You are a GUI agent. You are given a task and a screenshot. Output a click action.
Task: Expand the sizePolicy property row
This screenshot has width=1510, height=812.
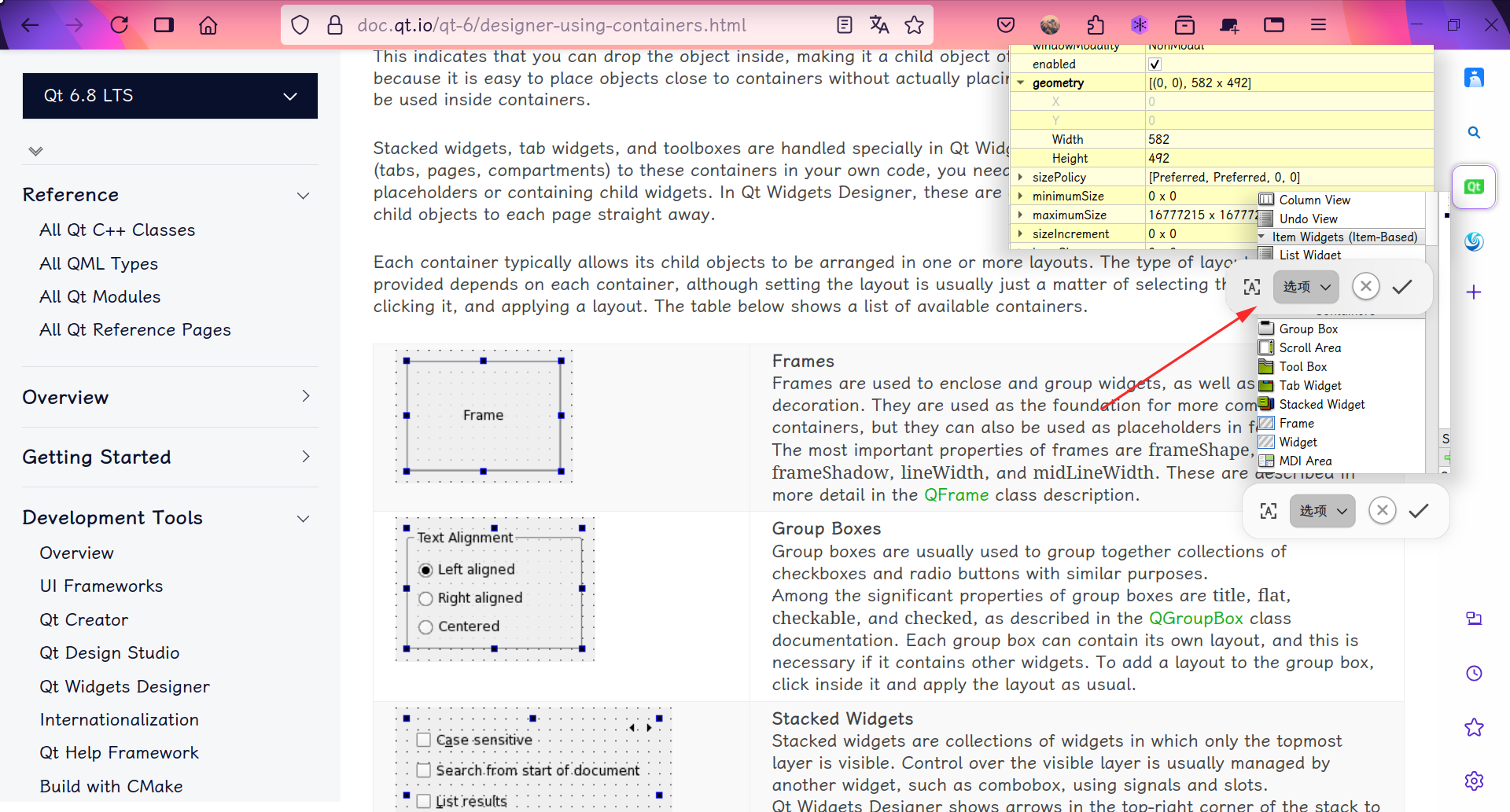tap(1020, 177)
